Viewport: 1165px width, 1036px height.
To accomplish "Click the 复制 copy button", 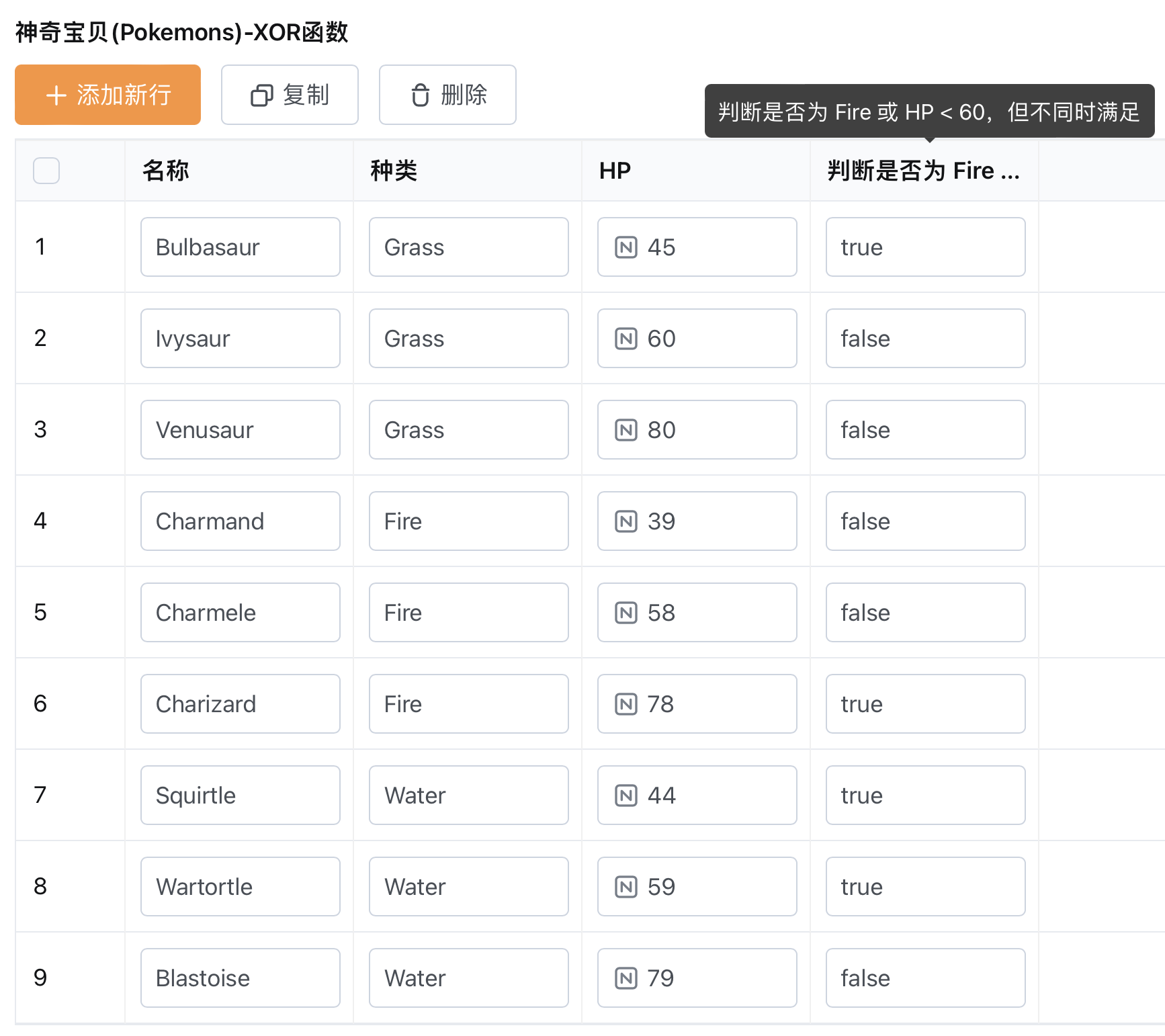I will [x=290, y=95].
